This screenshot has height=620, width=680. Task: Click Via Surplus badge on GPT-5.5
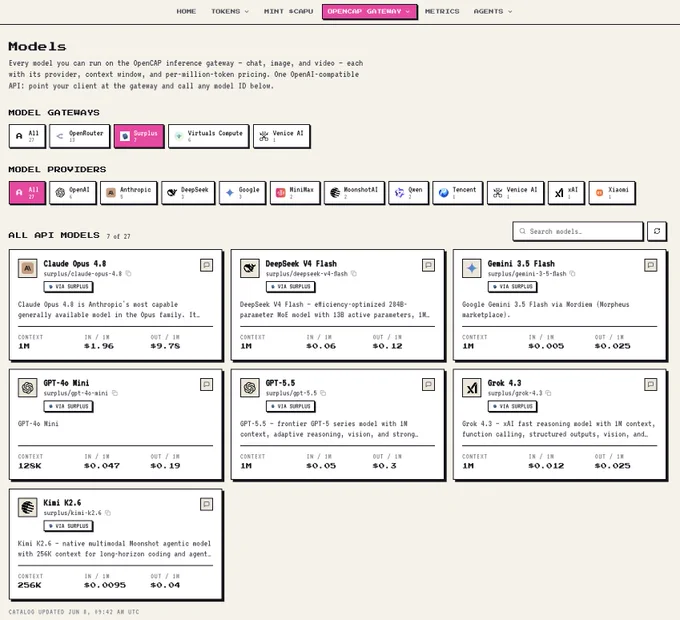(x=291, y=406)
